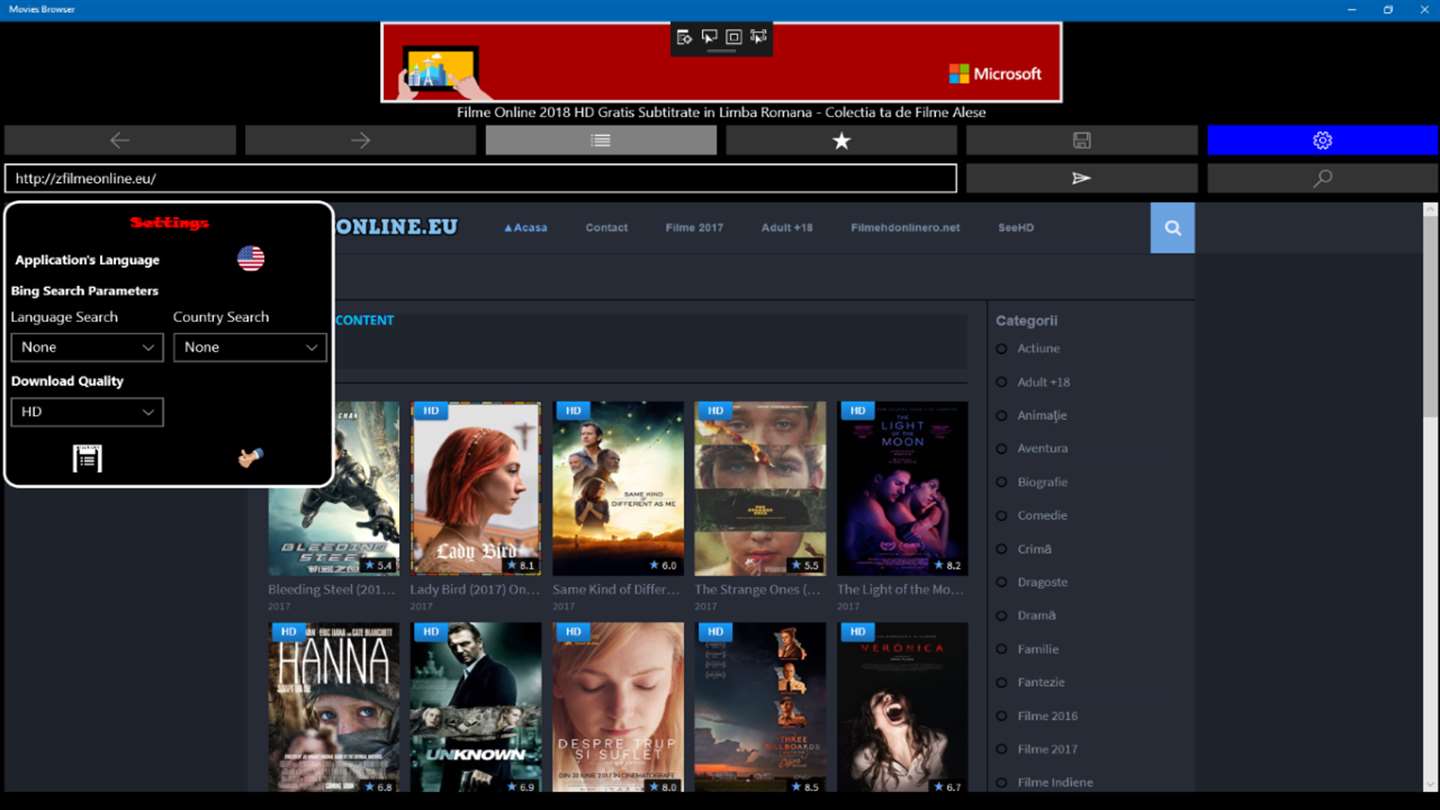Select the Actiune category radio button
This screenshot has height=810, width=1440.
pyautogui.click(x=1001, y=348)
